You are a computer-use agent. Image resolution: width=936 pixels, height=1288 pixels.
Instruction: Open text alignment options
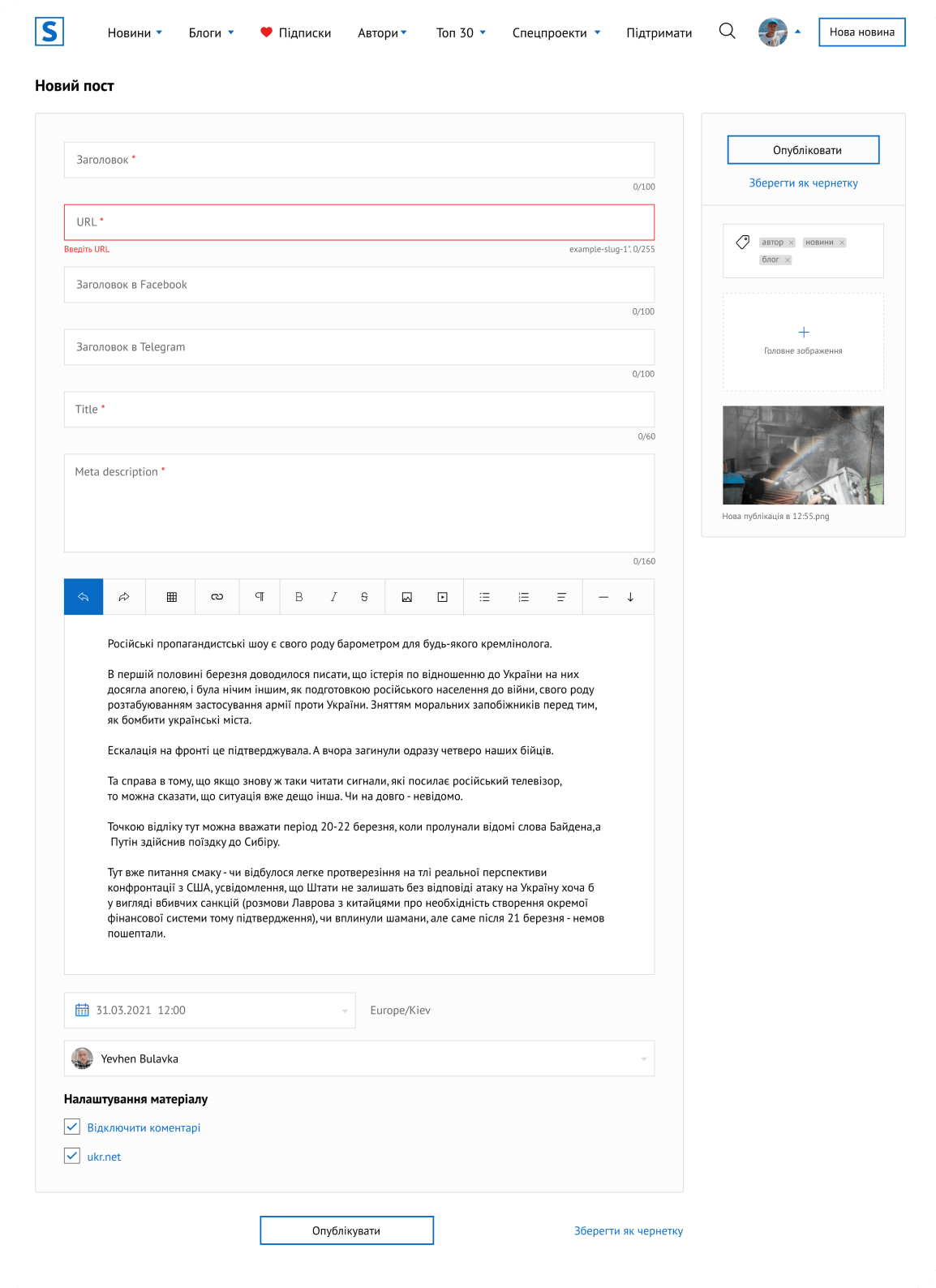point(561,597)
